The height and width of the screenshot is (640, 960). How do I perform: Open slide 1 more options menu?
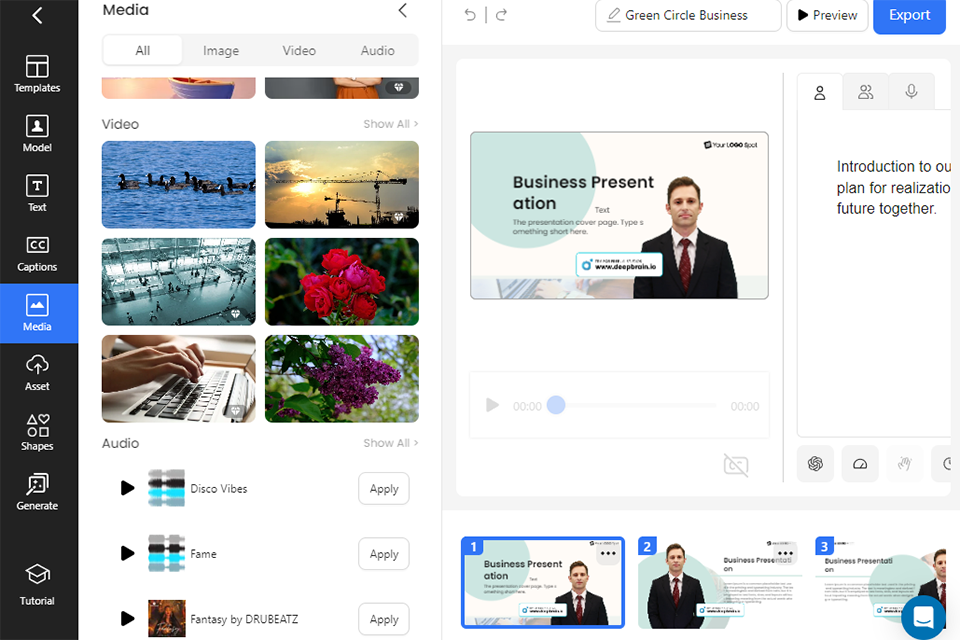pyautogui.click(x=608, y=553)
